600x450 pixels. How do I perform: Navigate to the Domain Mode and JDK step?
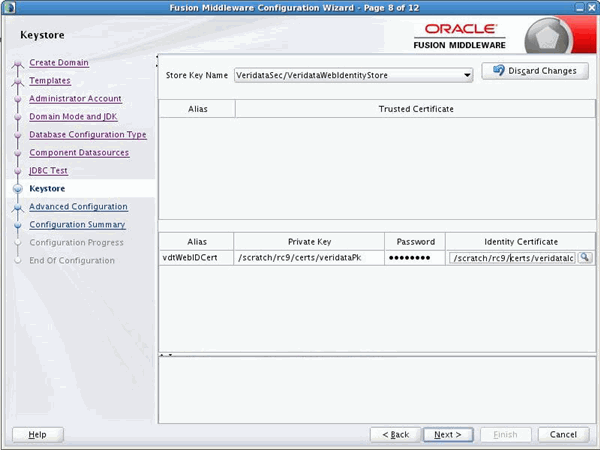(73, 116)
